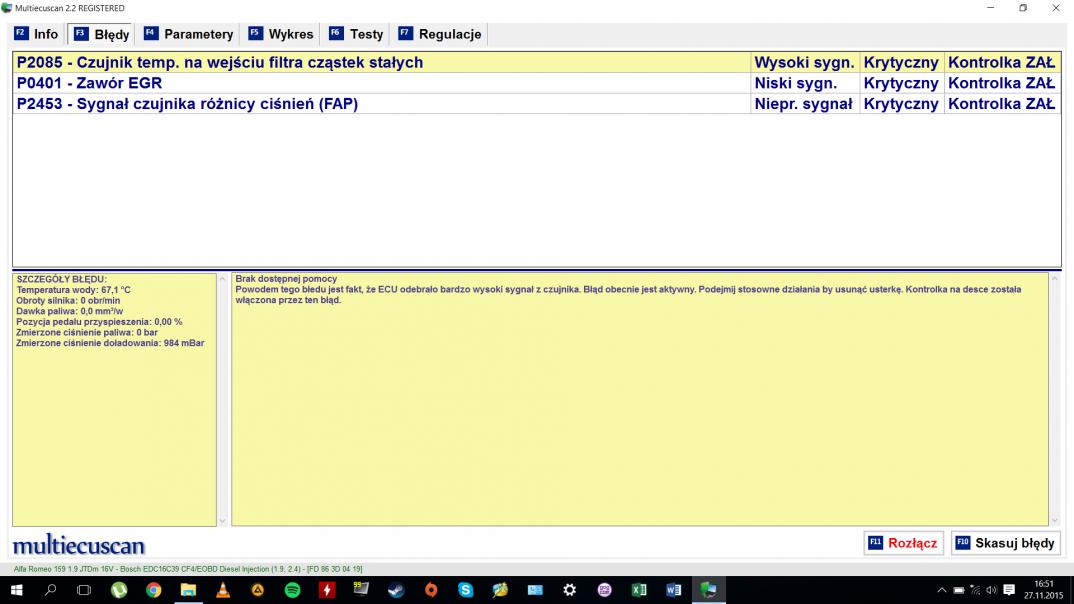Viewport: 1074px width, 604px height.
Task: Click the Wysoki sygn. cell
Action: click(x=805, y=62)
